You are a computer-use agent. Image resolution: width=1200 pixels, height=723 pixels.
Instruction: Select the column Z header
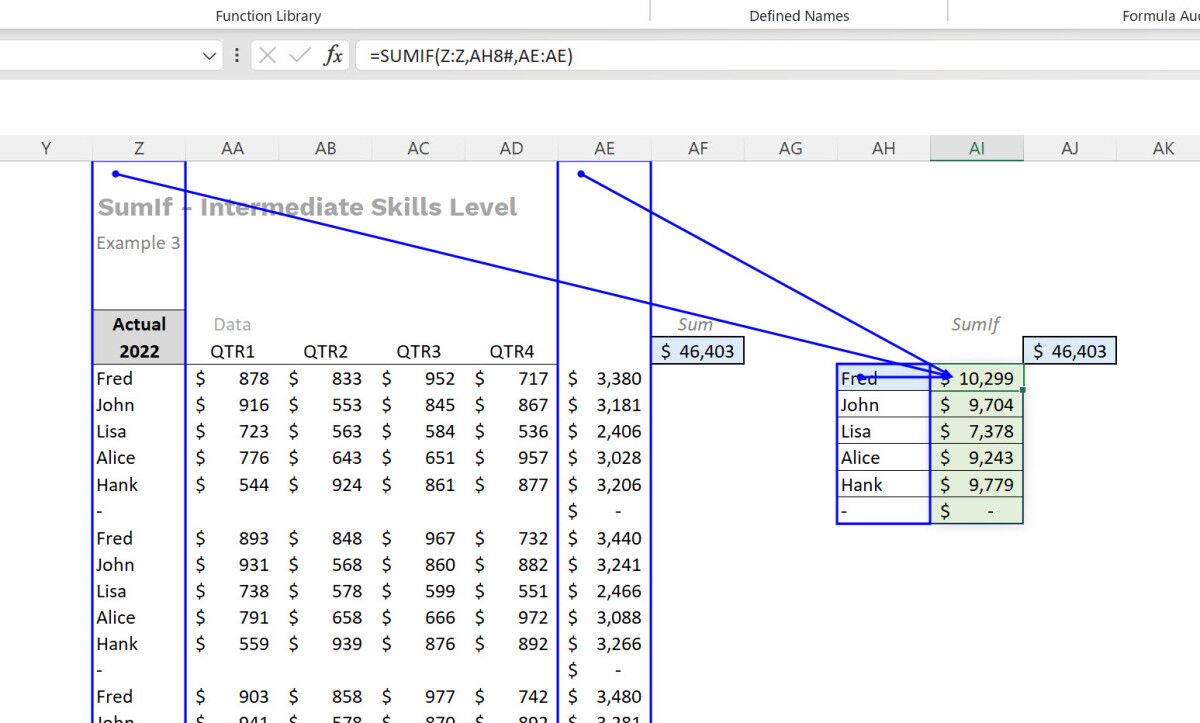[139, 148]
